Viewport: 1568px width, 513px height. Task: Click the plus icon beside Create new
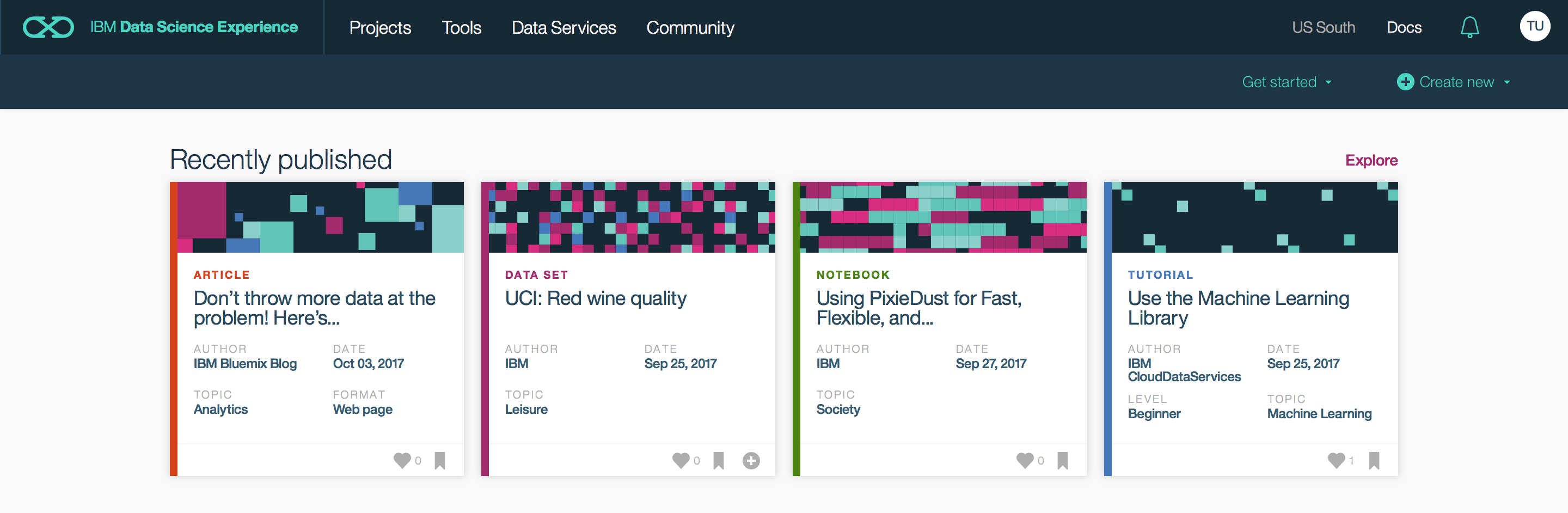pyautogui.click(x=1405, y=82)
